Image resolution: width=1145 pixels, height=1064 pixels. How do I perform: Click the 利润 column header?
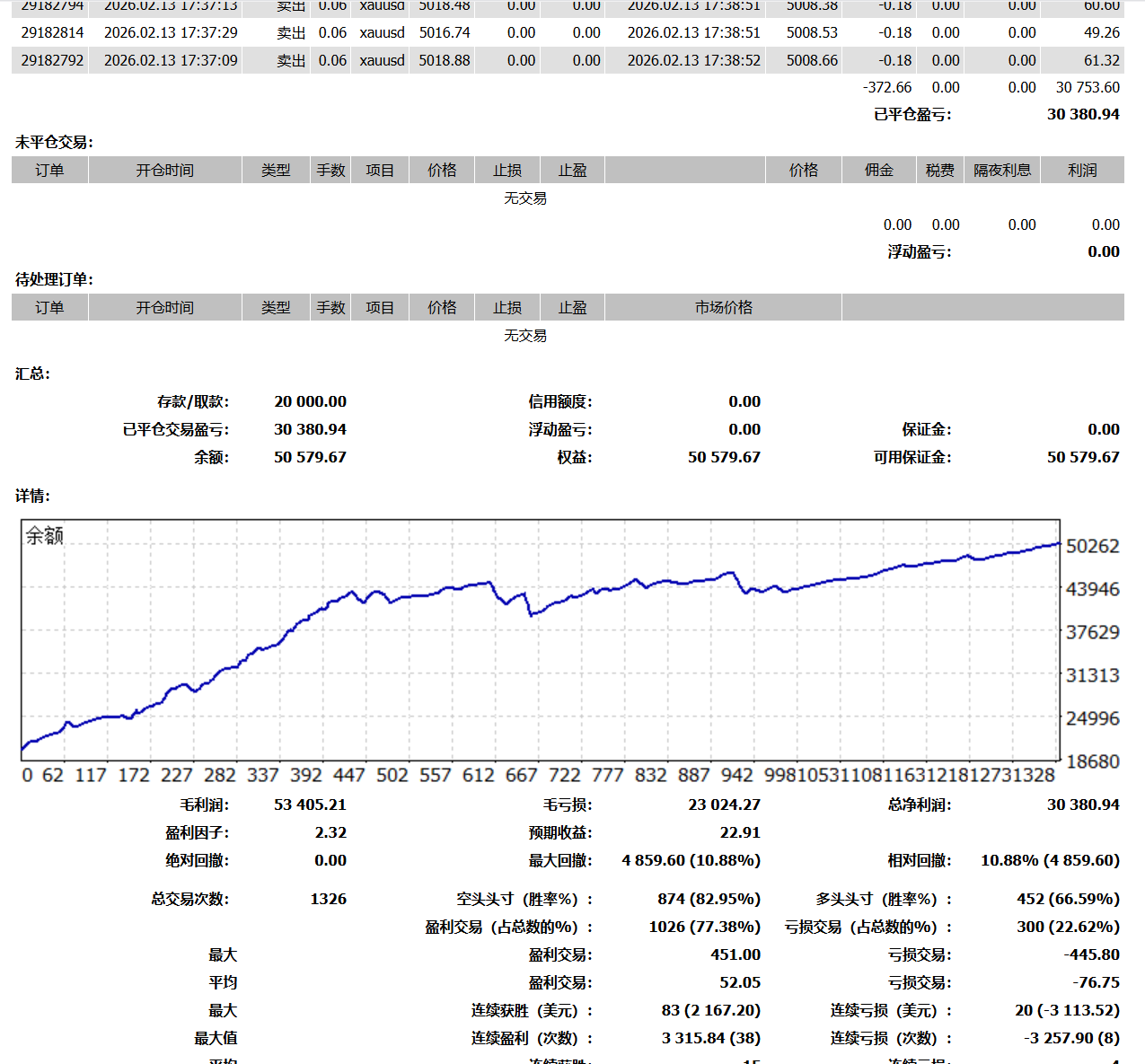point(1082,170)
